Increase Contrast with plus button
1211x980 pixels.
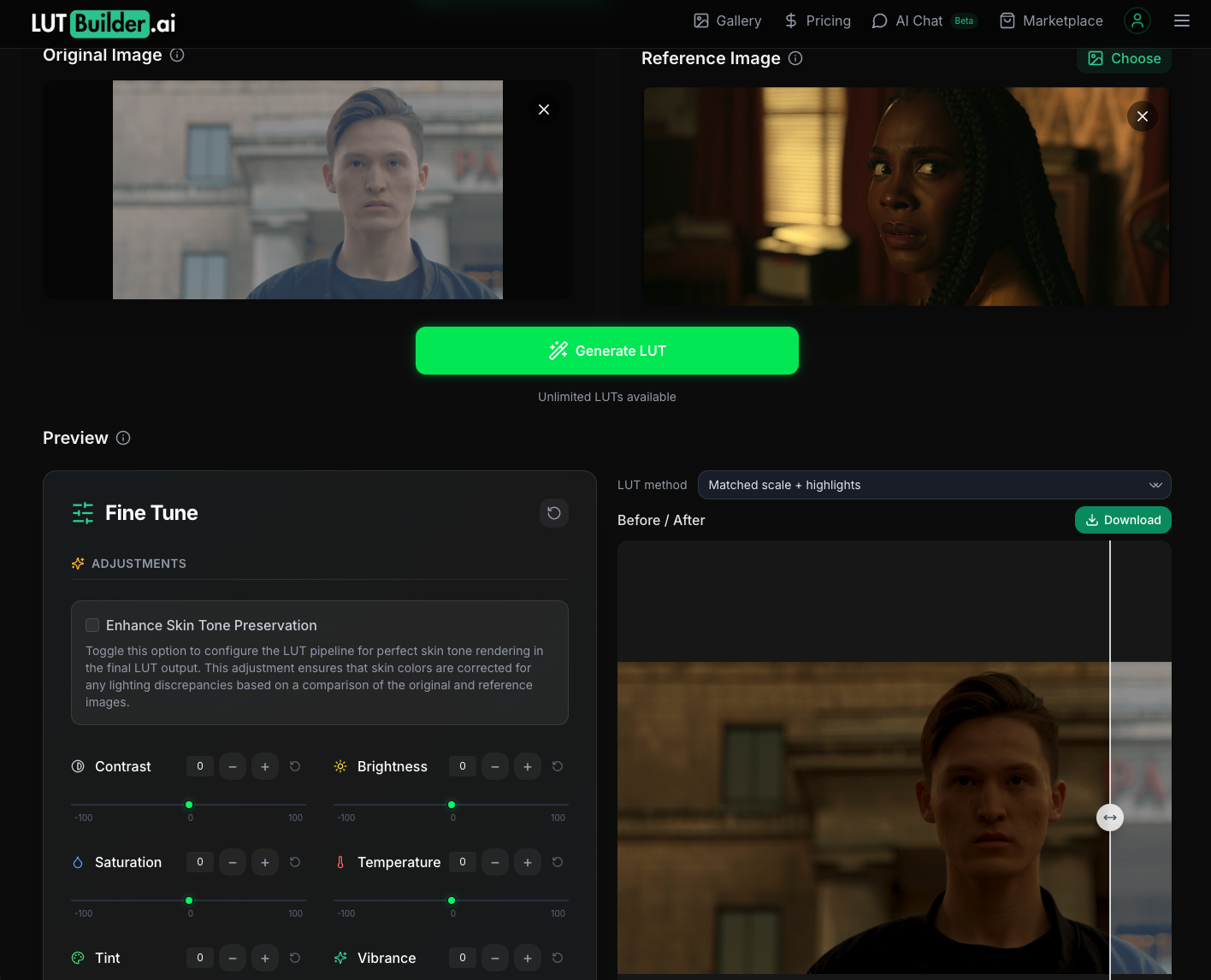[265, 766]
